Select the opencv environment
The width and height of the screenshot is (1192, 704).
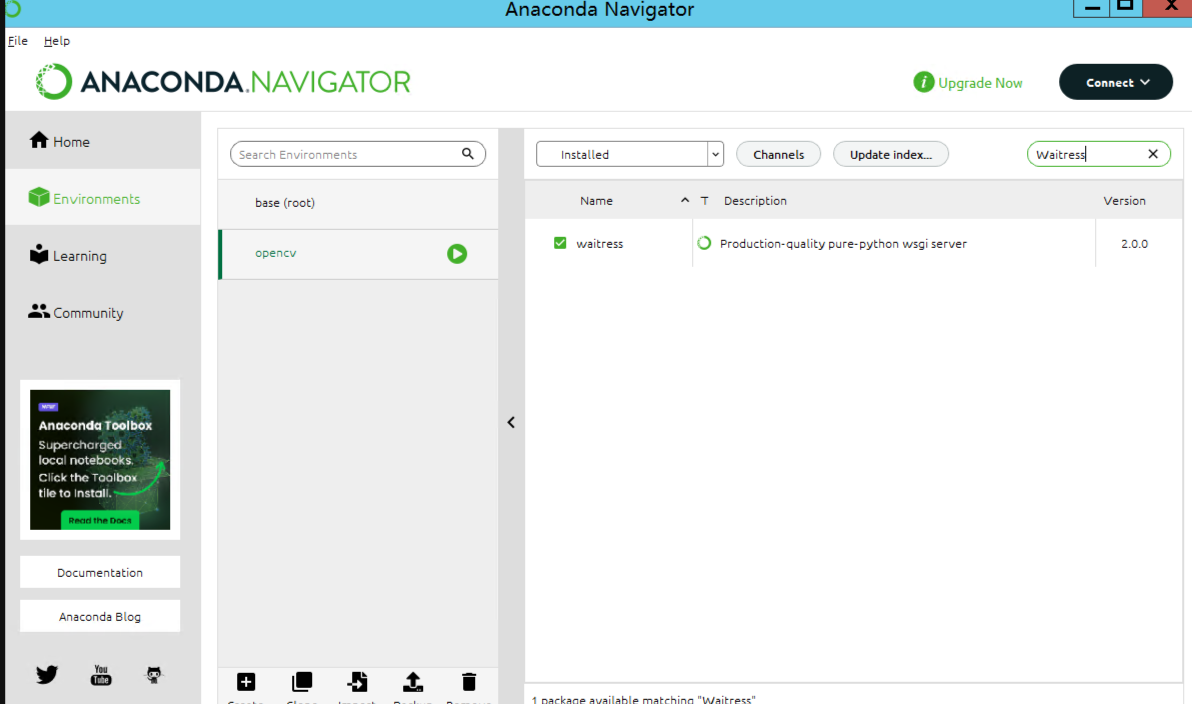point(358,254)
